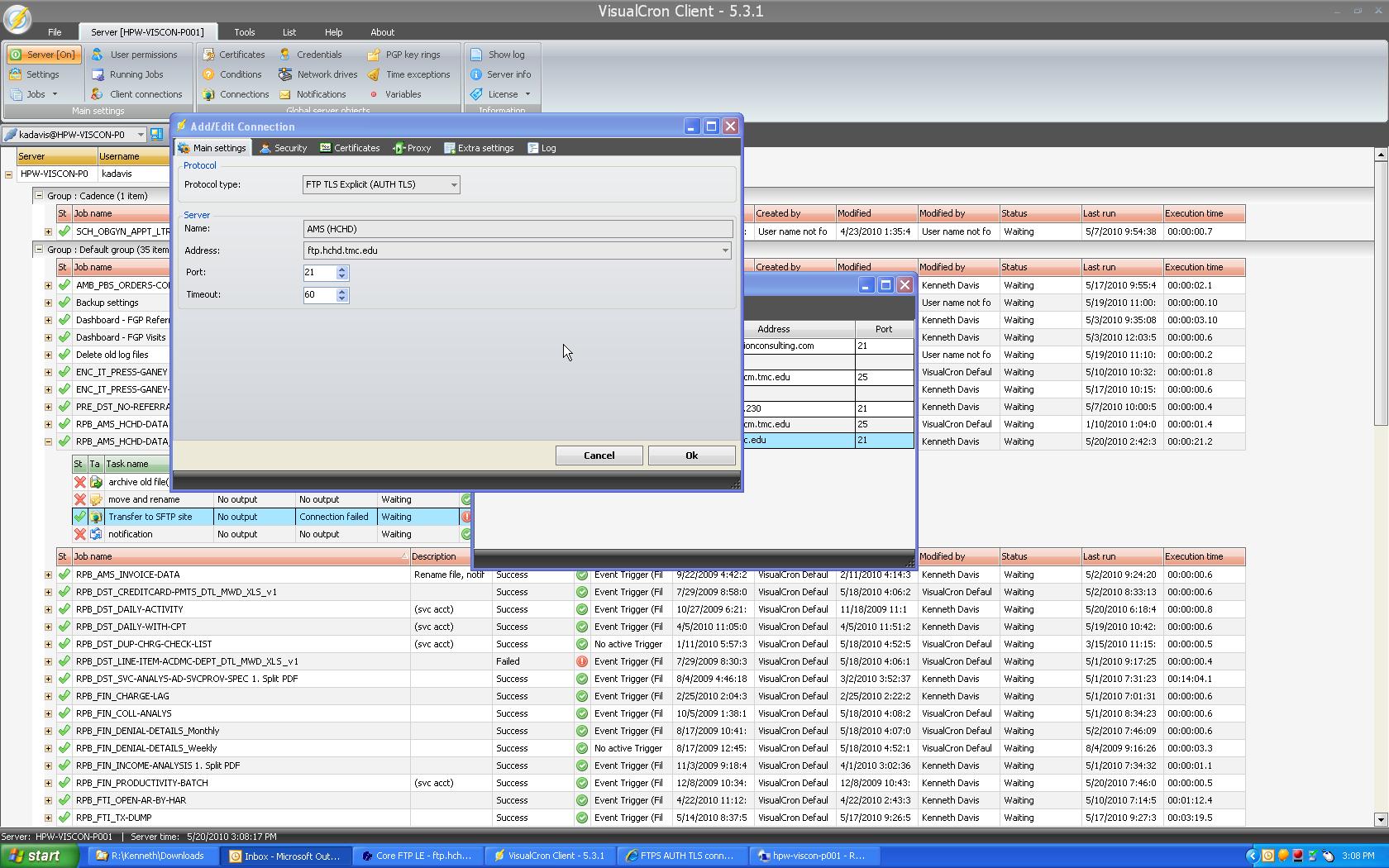Viewport: 1389px width, 868px height.
Task: Open Variables list
Action: click(x=395, y=94)
